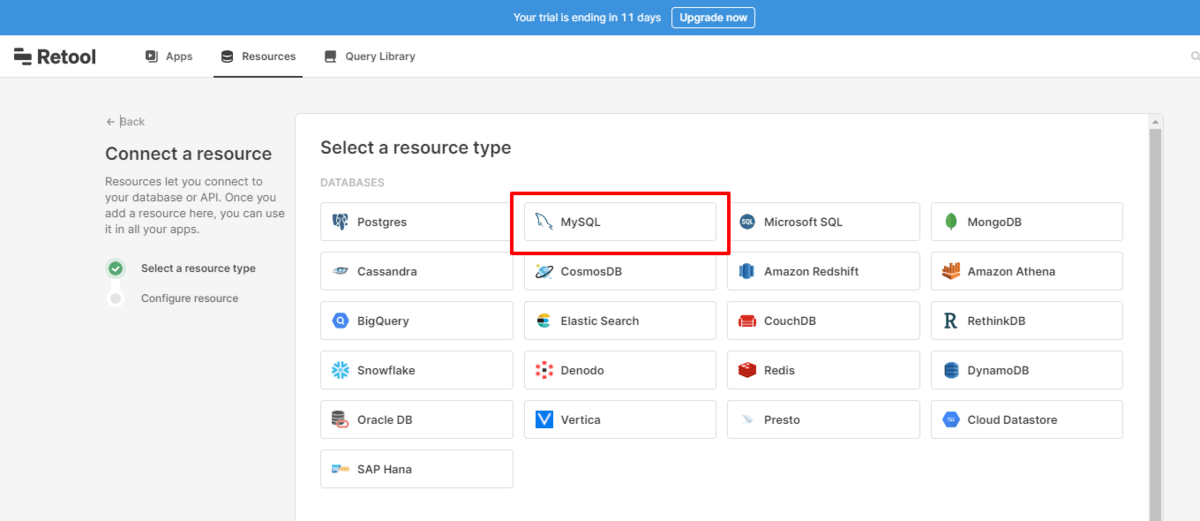Click the Upgrade now button
This screenshot has width=1200, height=521.
[713, 18]
